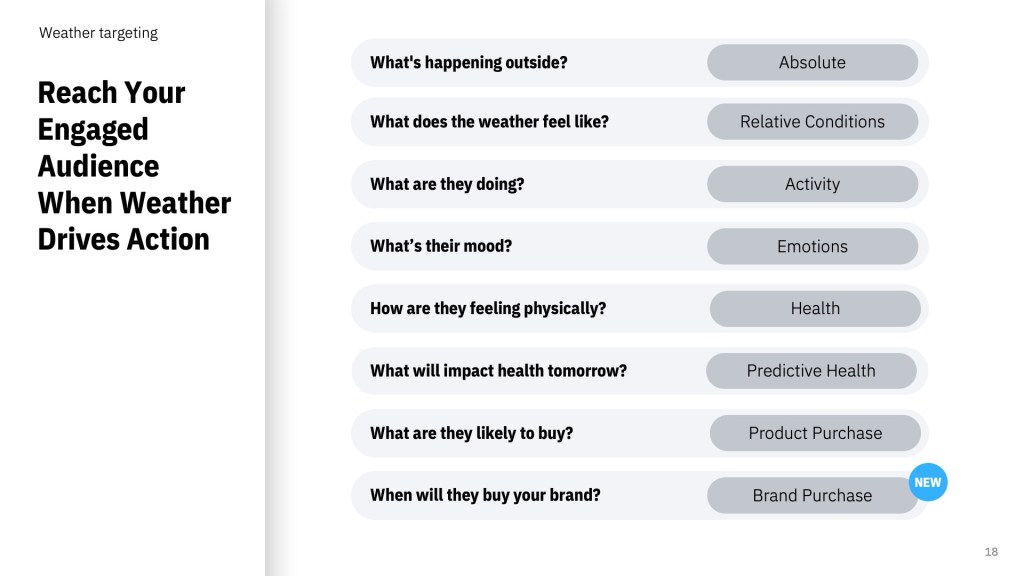Select "What are they doing?" text
Image resolution: width=1024 pixels, height=576 pixels.
pyautogui.click(x=447, y=184)
